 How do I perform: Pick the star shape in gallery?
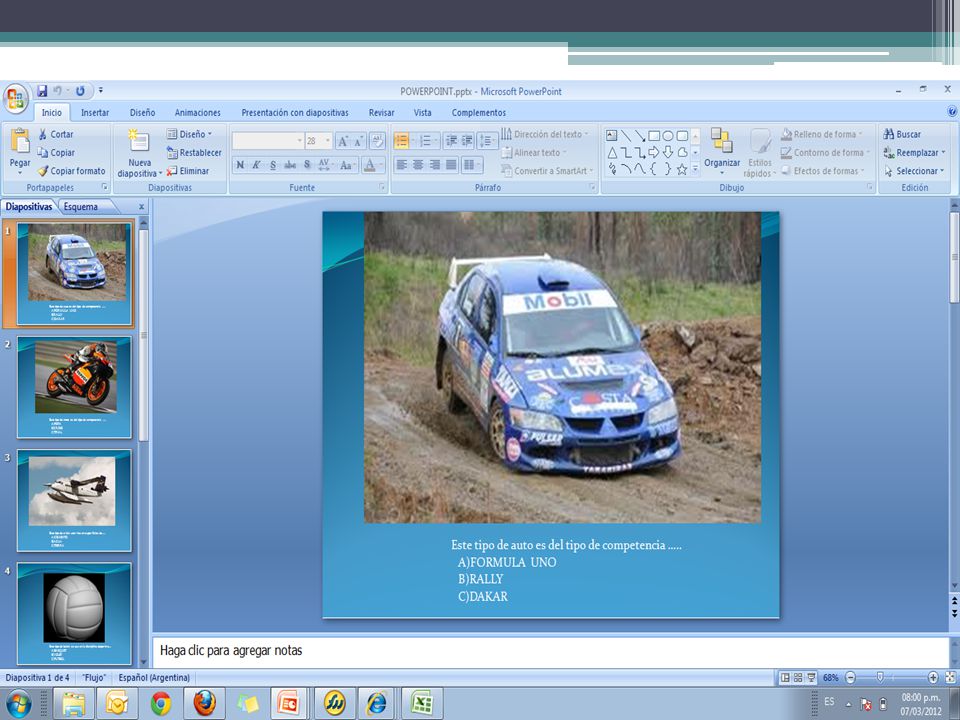(x=682, y=170)
